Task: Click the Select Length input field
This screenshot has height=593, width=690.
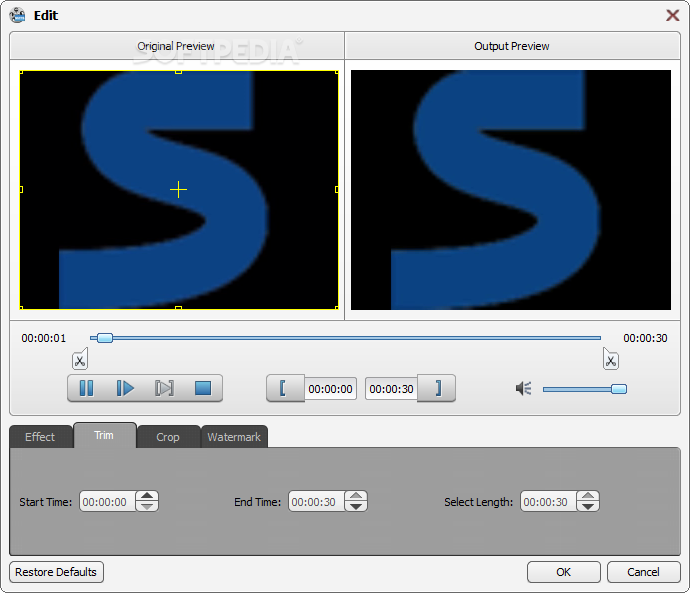Action: tap(549, 502)
